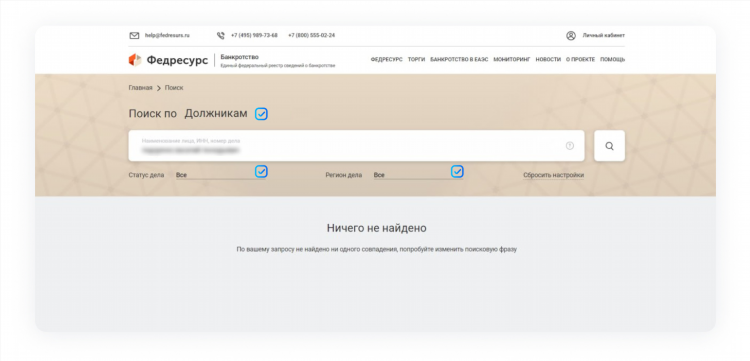Open the О ПРОЕКТЕ menu item
The height and width of the screenshot is (361, 750).
click(x=580, y=60)
